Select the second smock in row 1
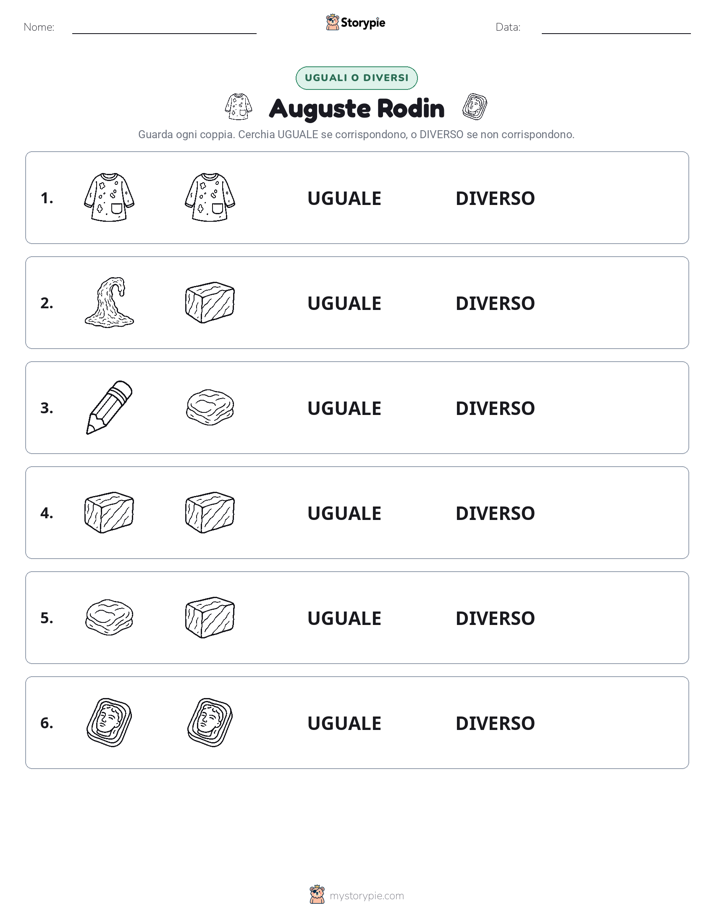 [x=210, y=197]
